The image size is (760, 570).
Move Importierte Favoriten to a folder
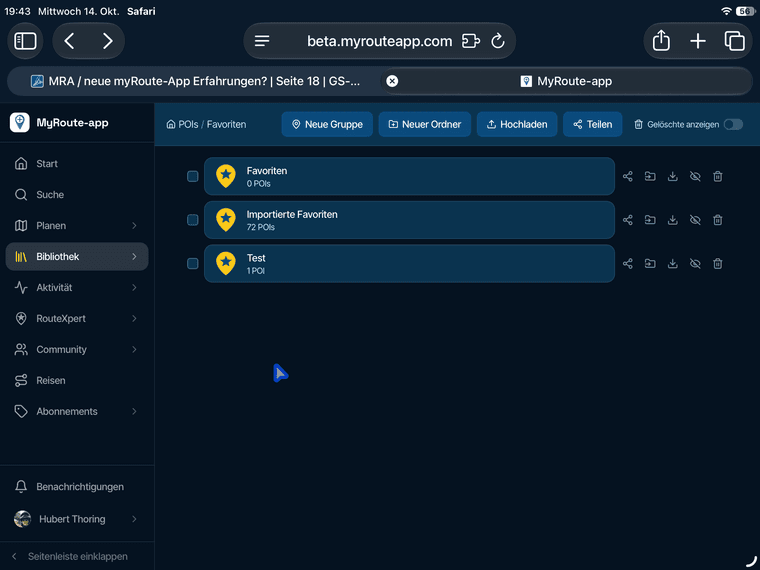pyautogui.click(x=650, y=220)
